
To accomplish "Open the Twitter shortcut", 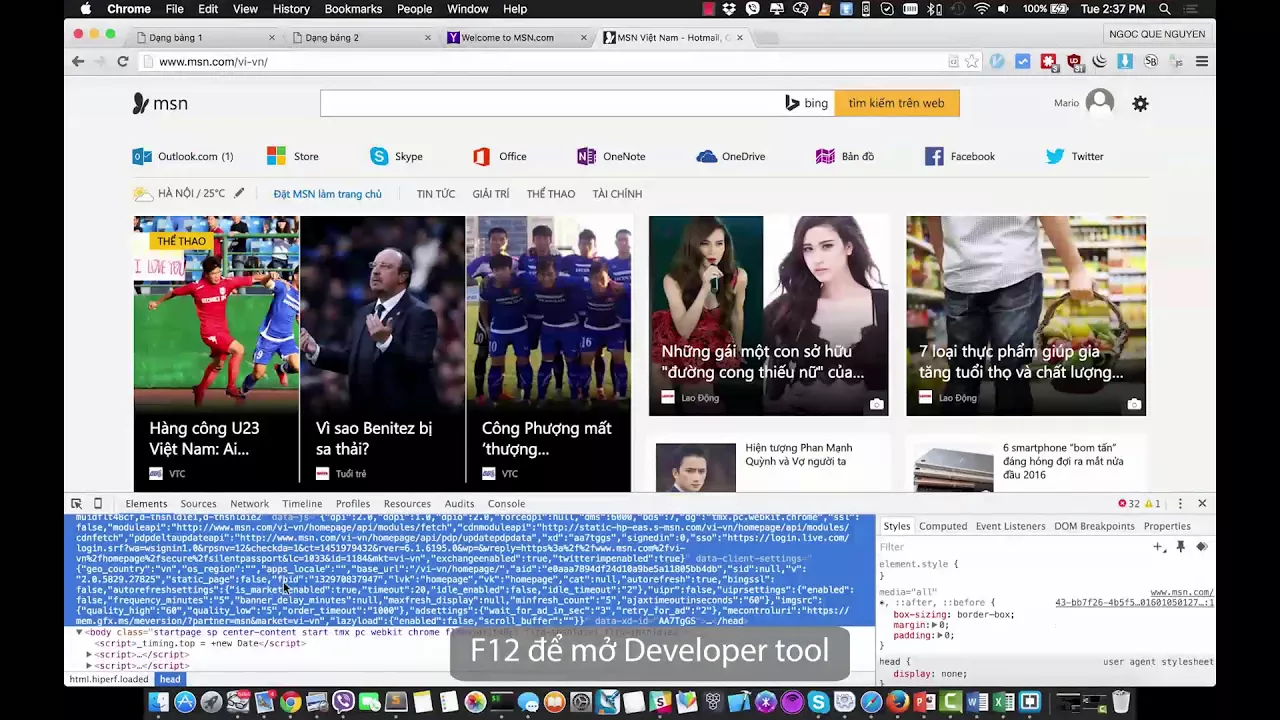I will pos(1075,156).
